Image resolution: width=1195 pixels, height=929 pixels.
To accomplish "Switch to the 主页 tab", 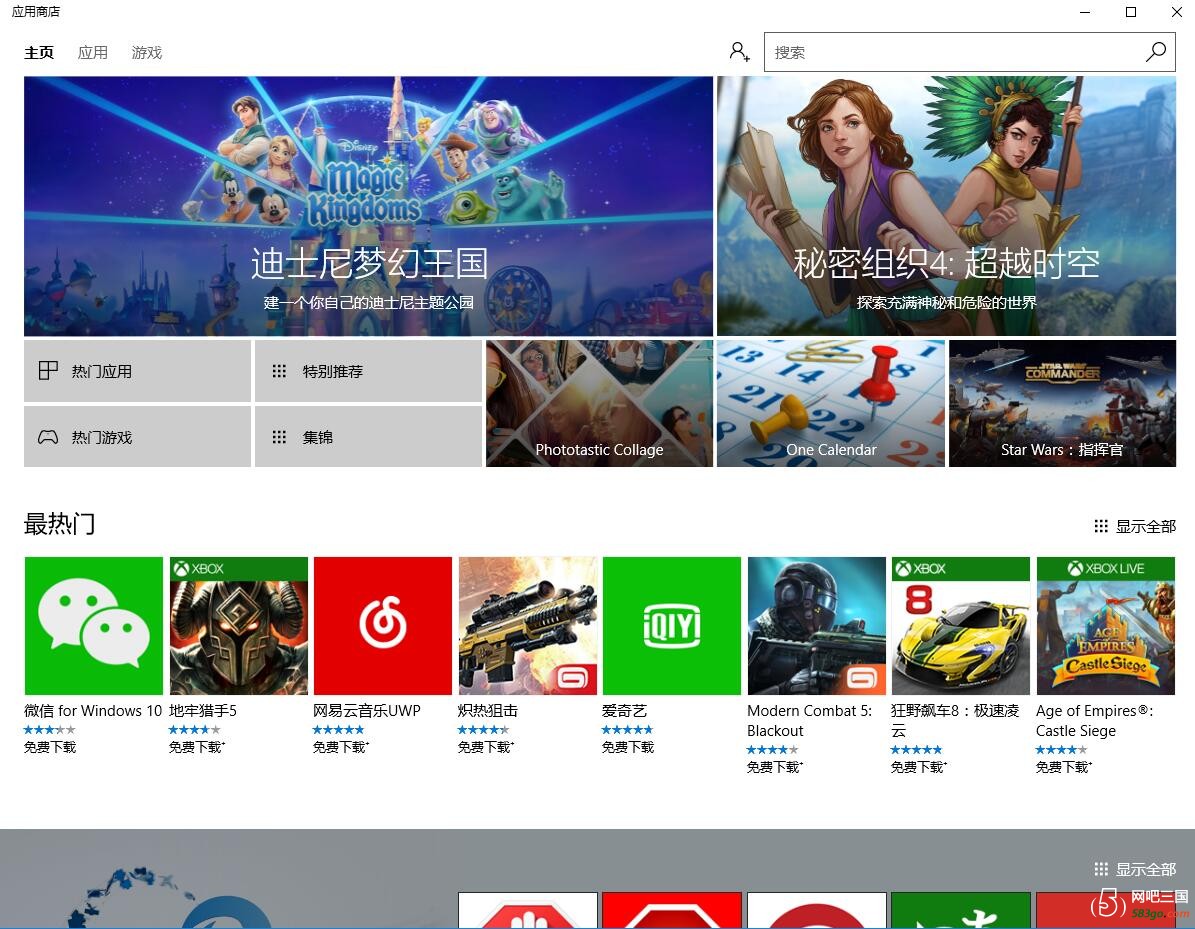I will click(x=39, y=53).
